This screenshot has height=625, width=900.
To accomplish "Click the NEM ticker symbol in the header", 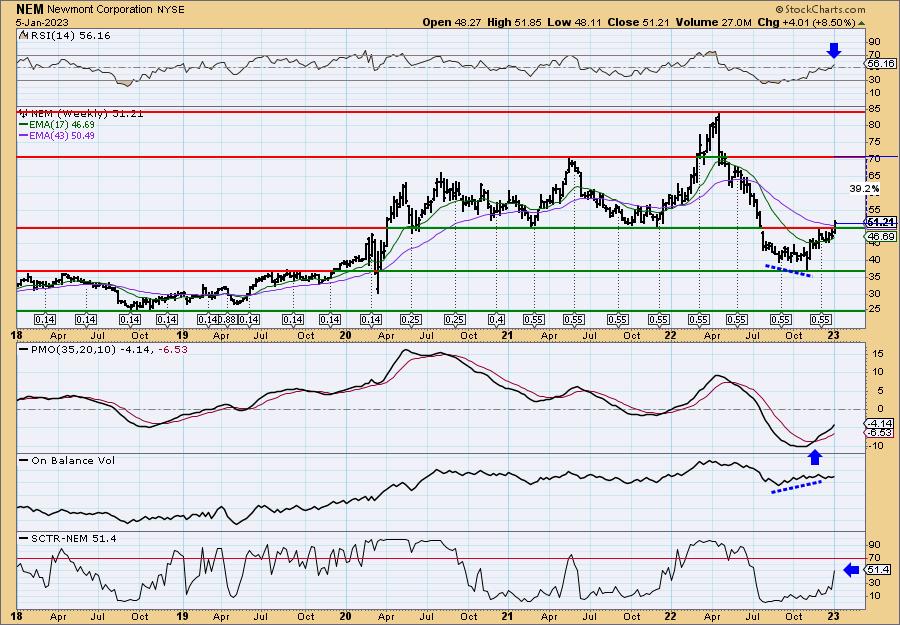I will (30, 9).
